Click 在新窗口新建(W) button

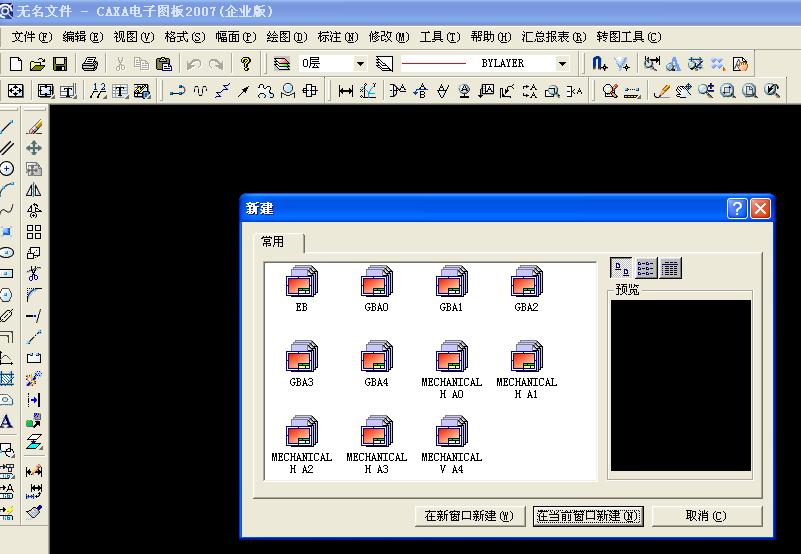pyautogui.click(x=469, y=516)
